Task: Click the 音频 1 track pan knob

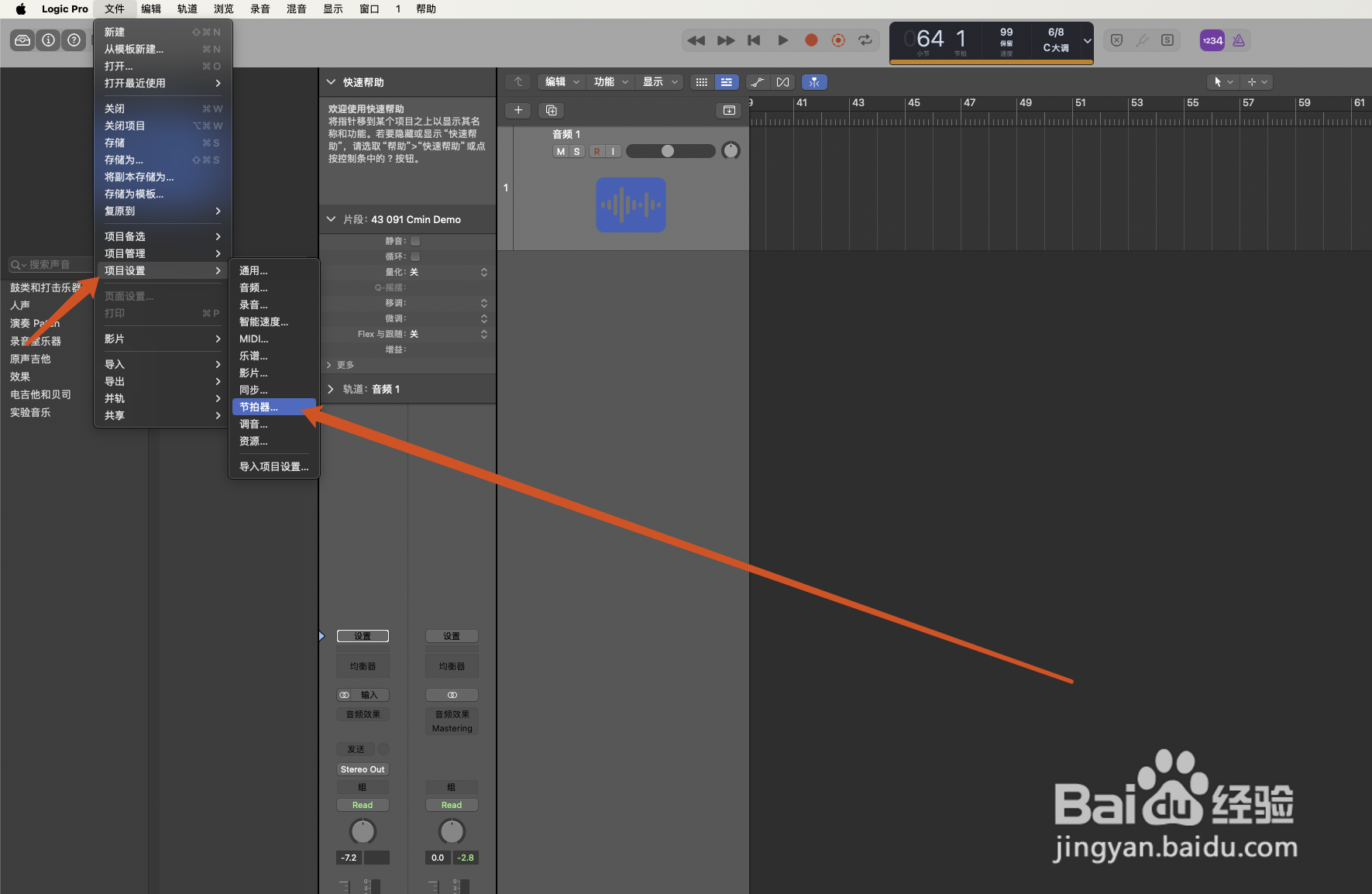Action: (731, 150)
